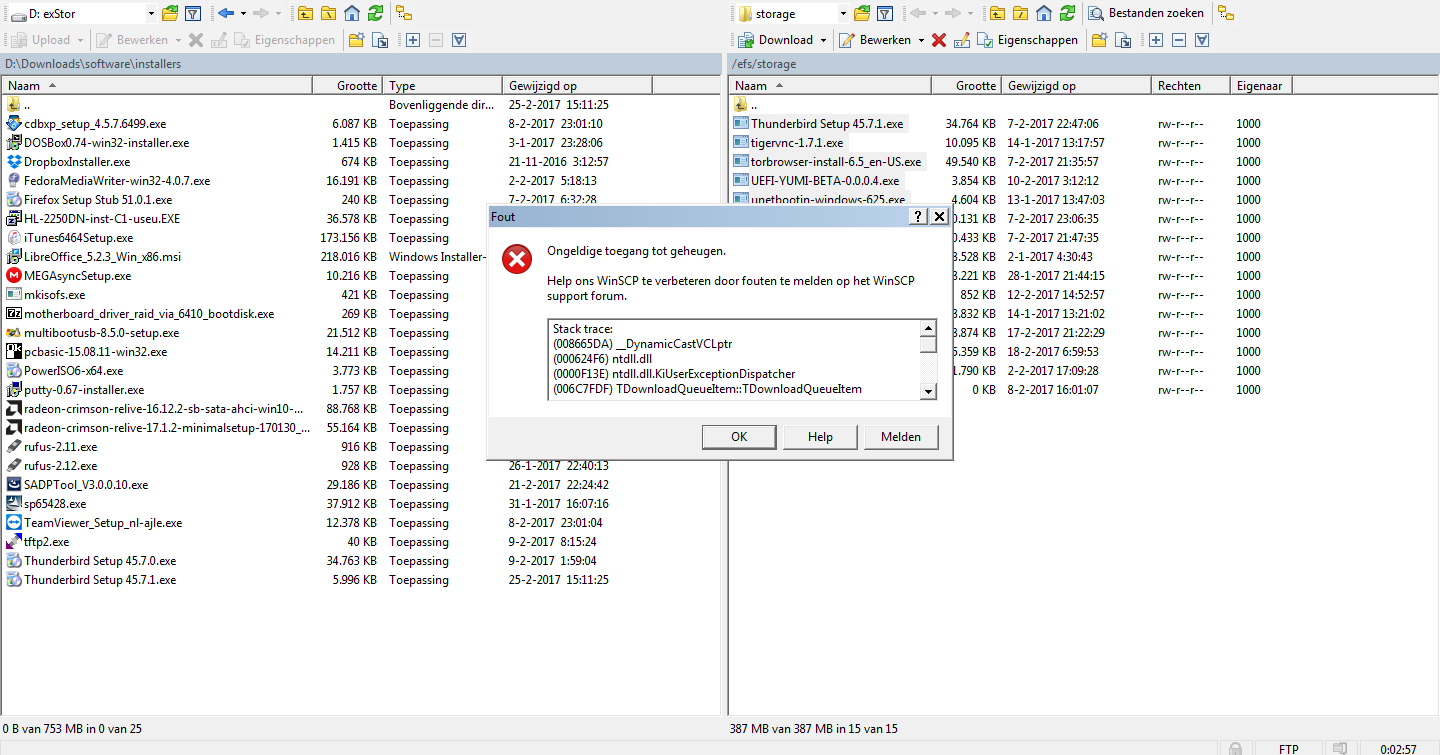This screenshot has width=1440, height=755.
Task: Delete remote file with the red X icon
Action: coord(938,40)
